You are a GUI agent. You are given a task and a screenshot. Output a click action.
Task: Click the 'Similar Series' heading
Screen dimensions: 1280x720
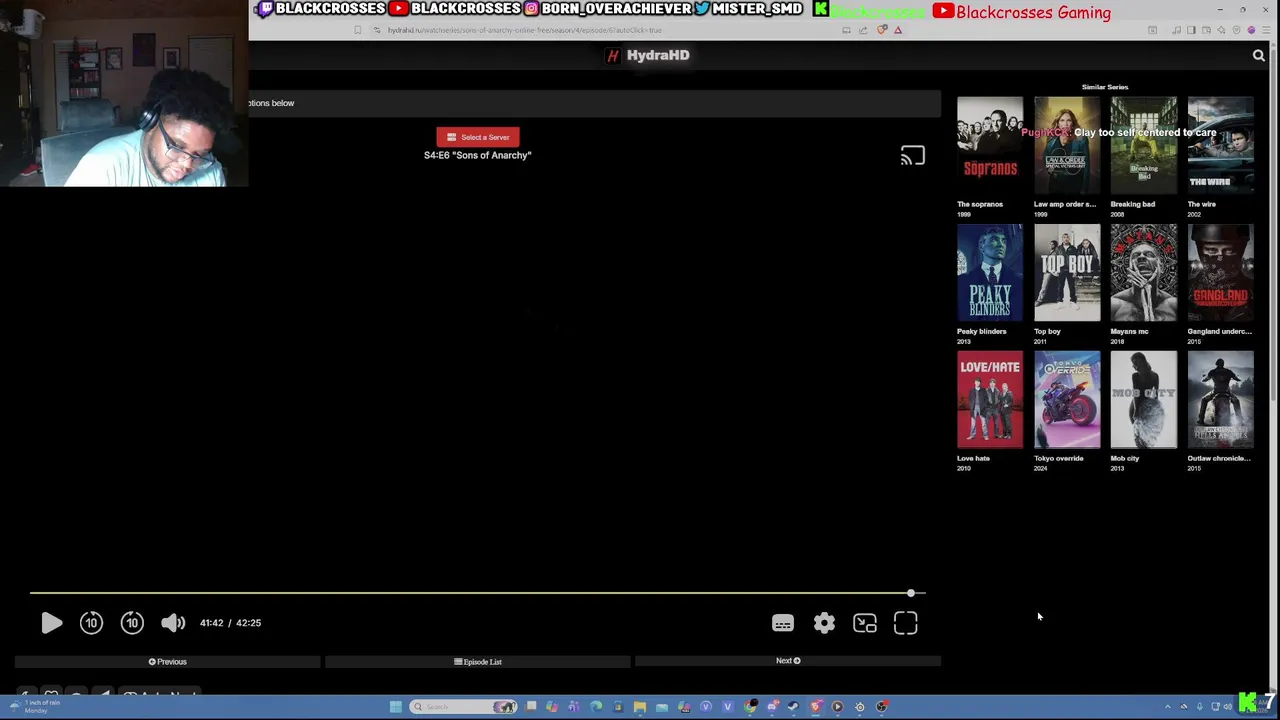[1105, 87]
